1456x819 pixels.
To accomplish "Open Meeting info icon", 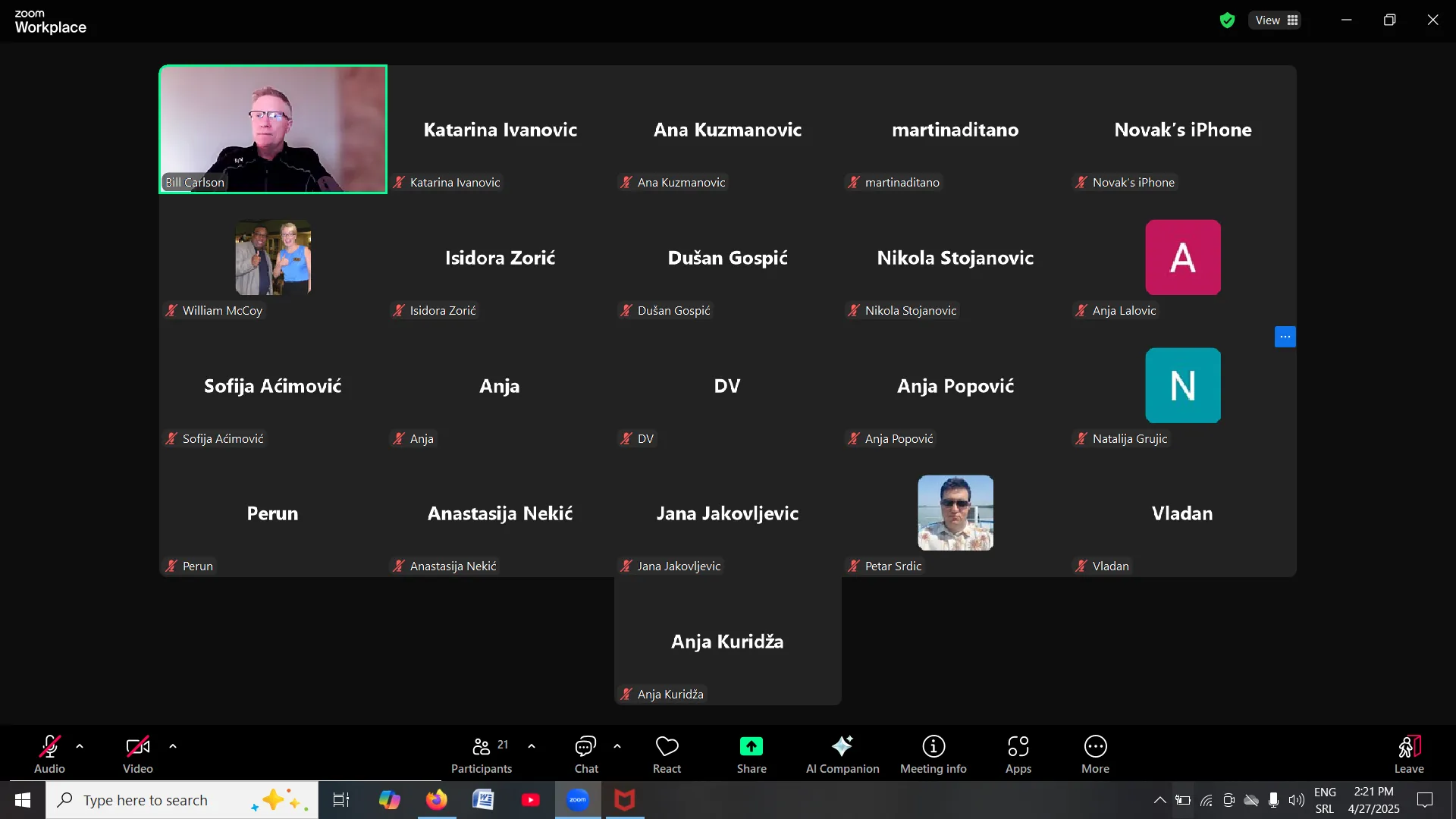I will tap(933, 747).
